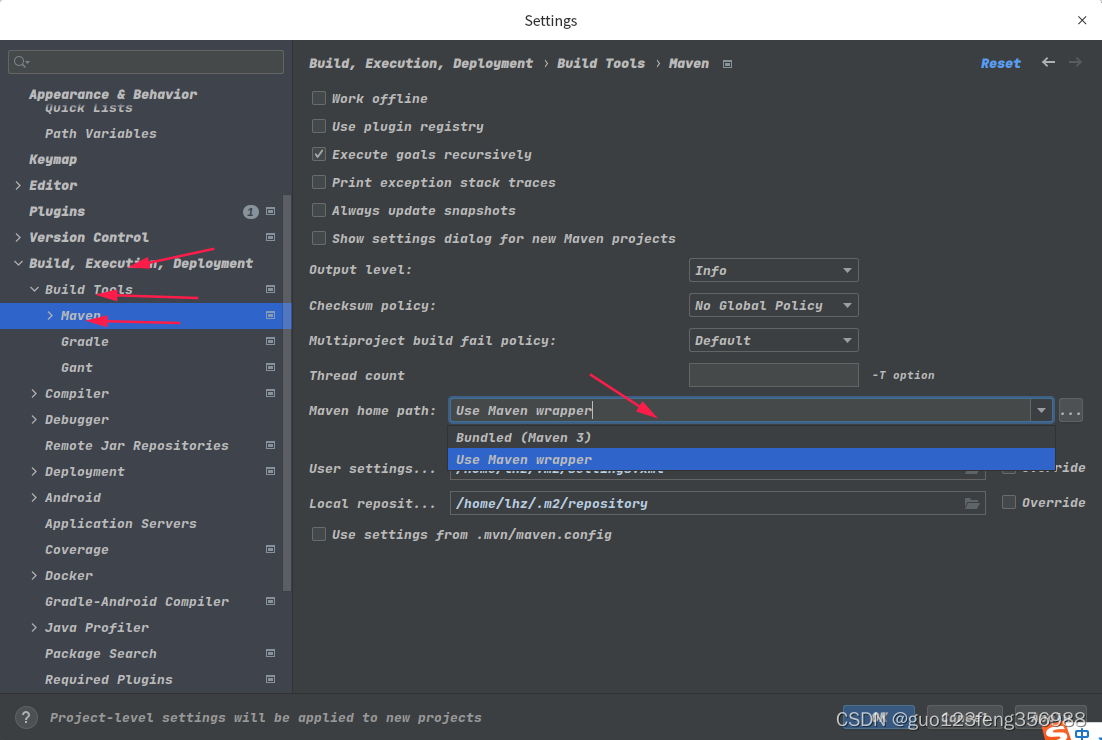Open the Output level dropdown
Screen dimensions: 1102x740
click(x=773, y=270)
